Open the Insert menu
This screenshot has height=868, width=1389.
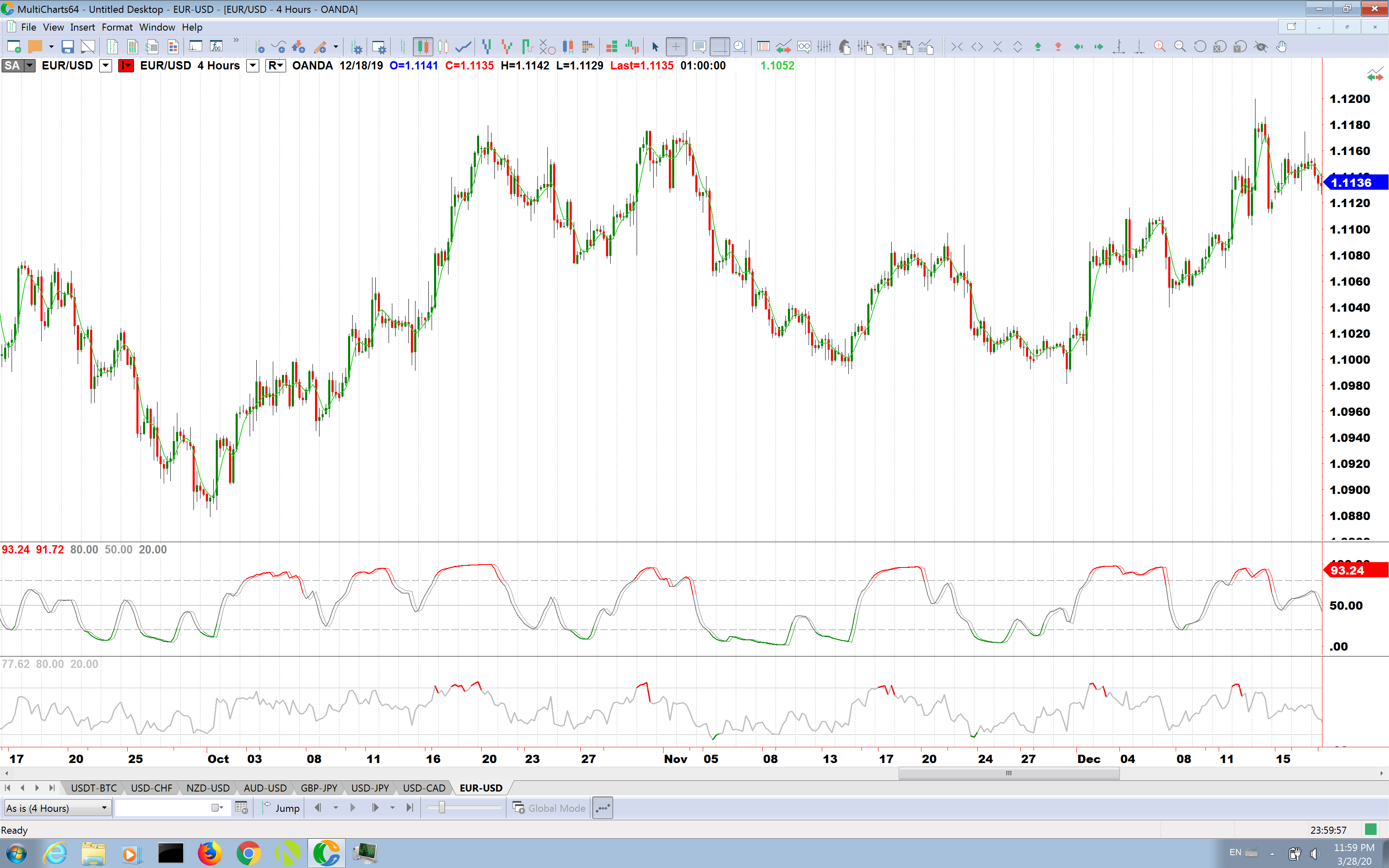[83, 27]
